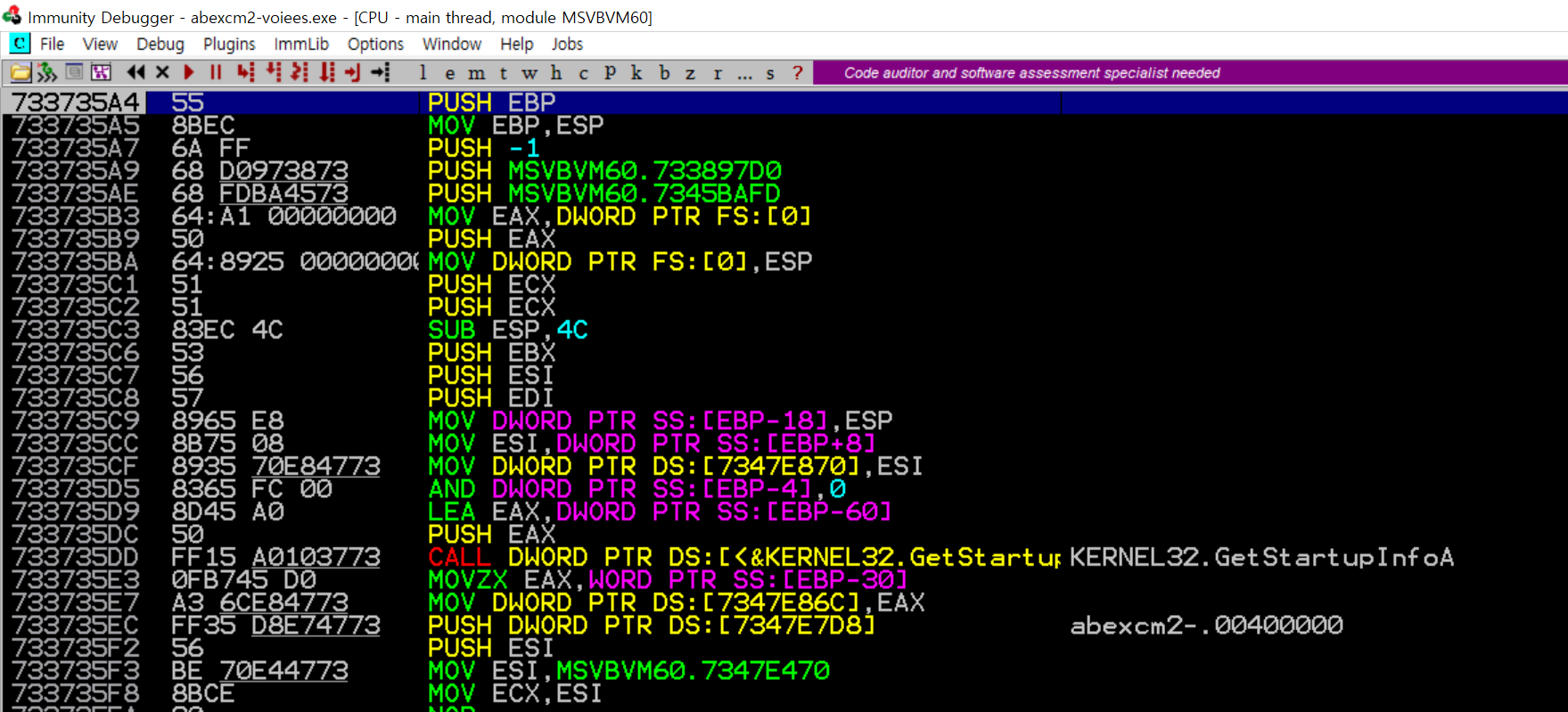
Task: Show References with 'r' button
Action: pos(718,73)
